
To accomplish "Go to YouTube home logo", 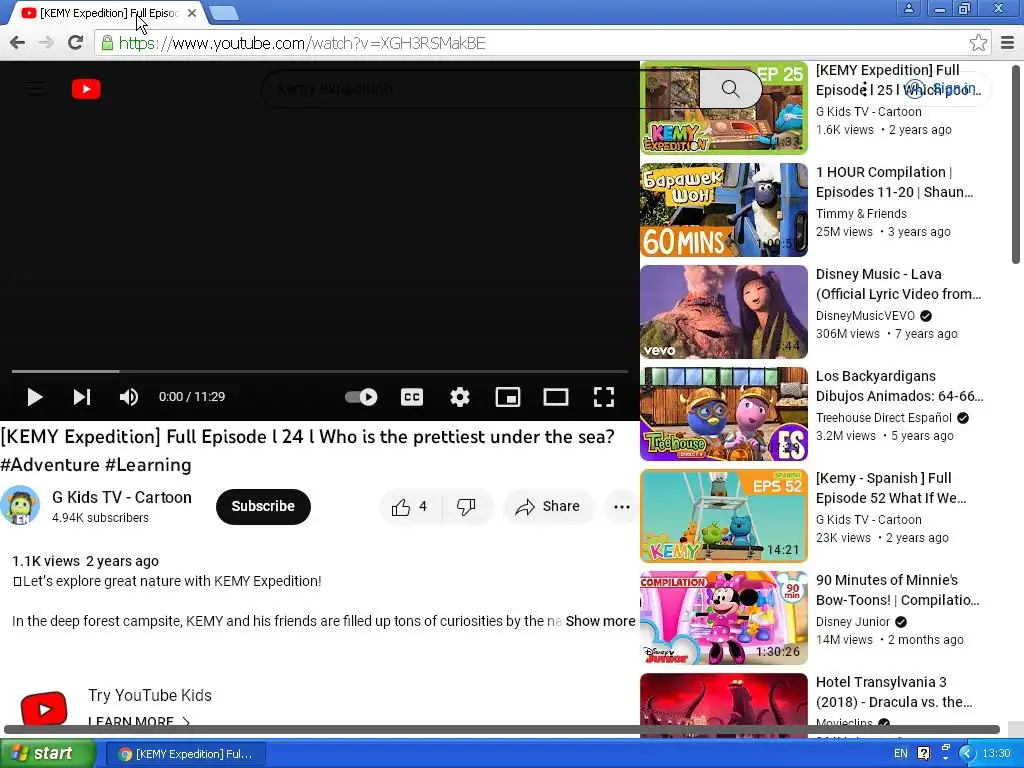I will pyautogui.click(x=86, y=89).
